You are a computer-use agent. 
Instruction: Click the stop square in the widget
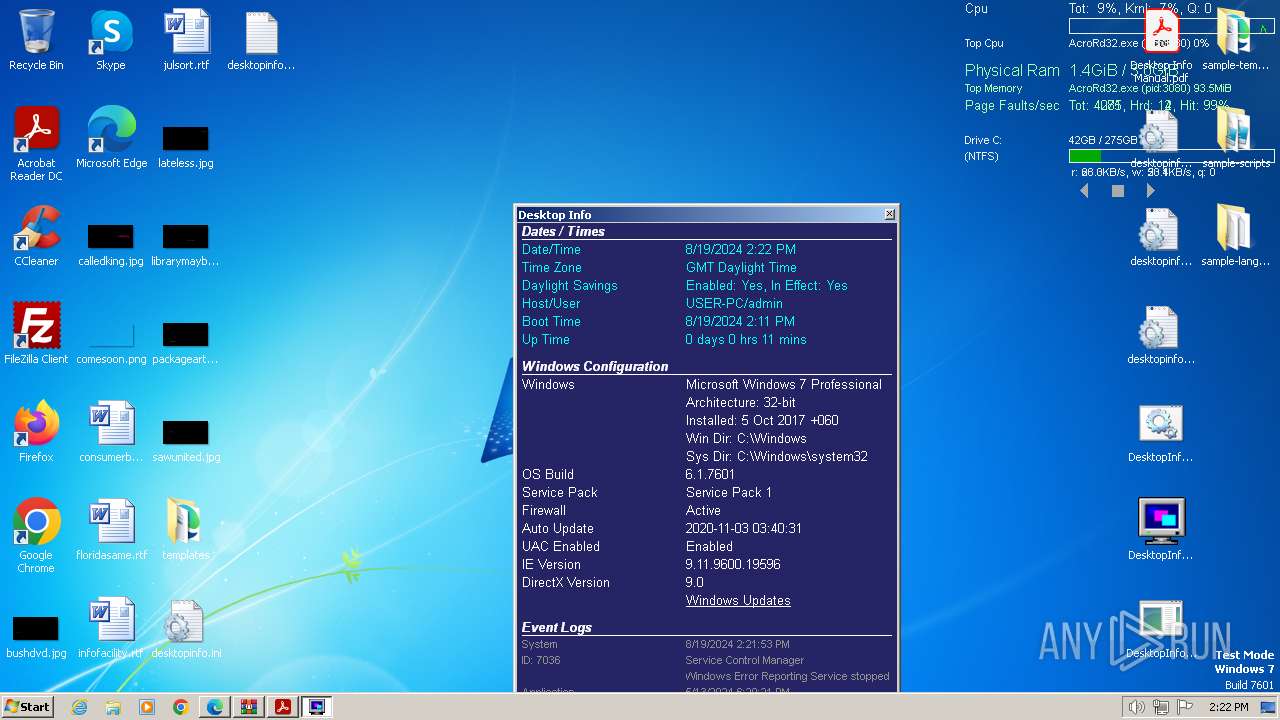(1118, 190)
